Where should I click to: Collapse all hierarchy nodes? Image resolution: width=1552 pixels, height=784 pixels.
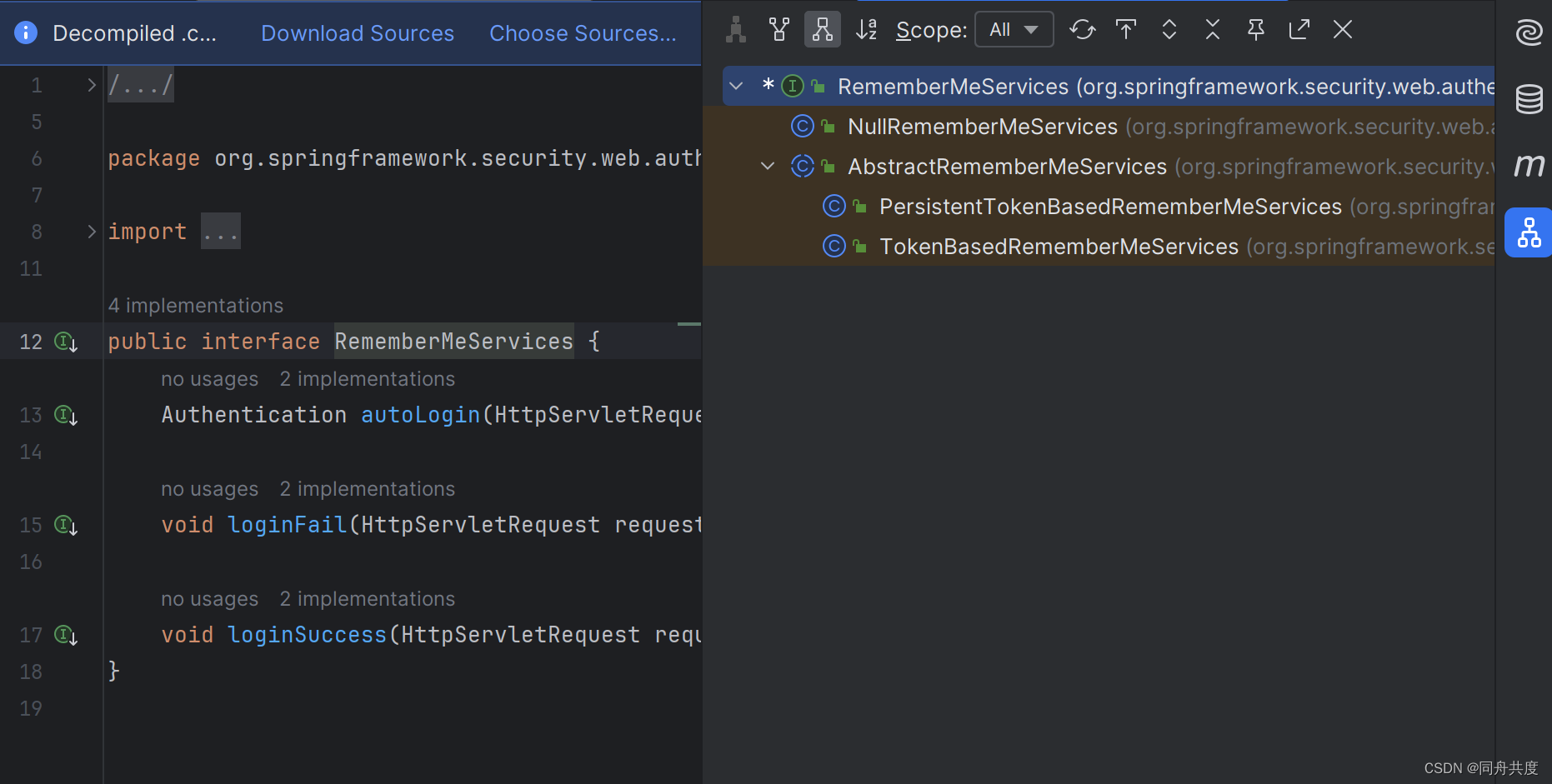[x=1213, y=30]
